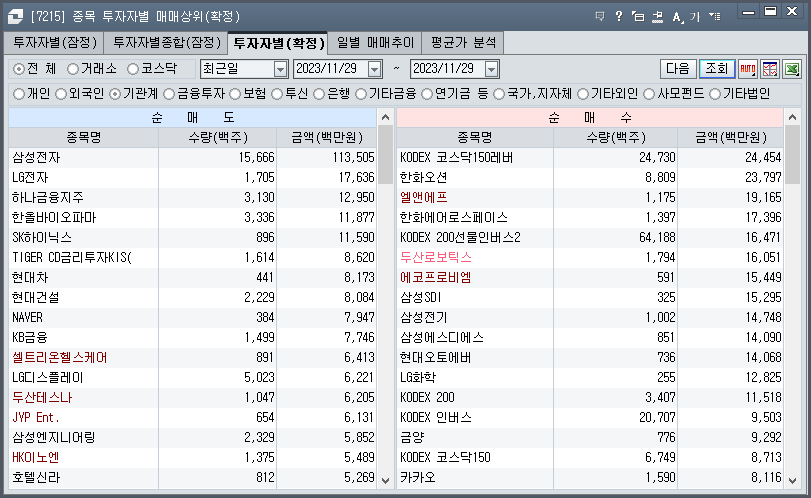This screenshot has height=498, width=811.
Task: Open the title bar list menu icon
Action: [715, 17]
